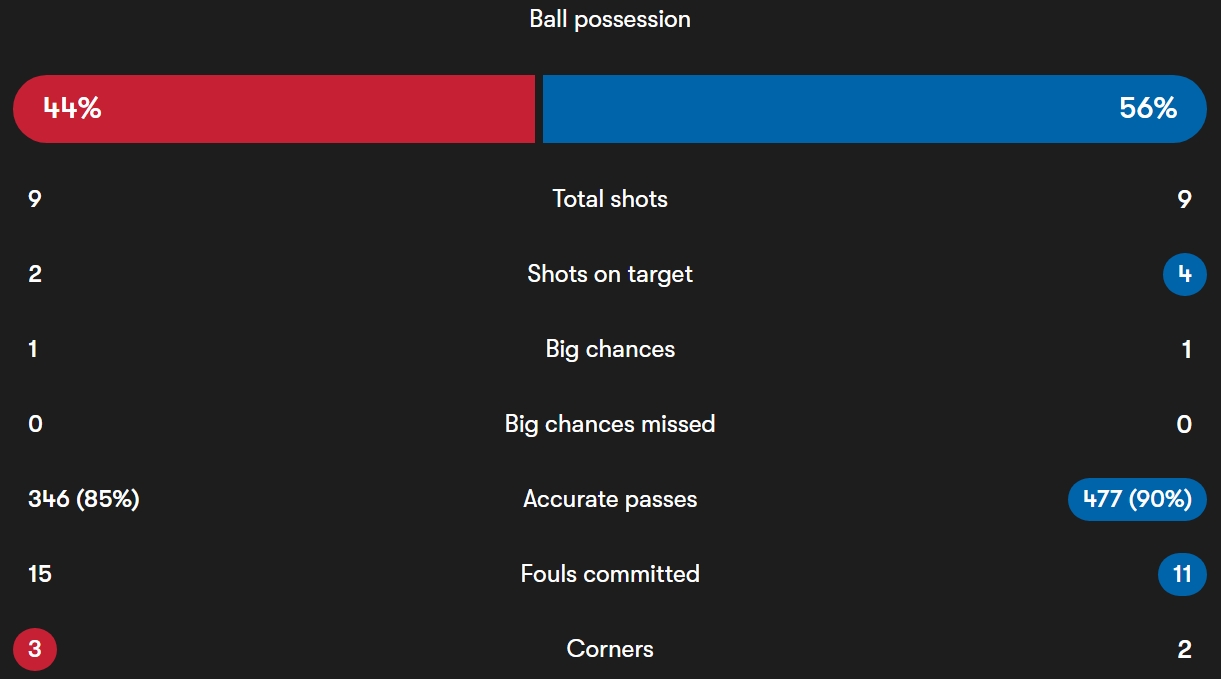Click the Corners label
Viewport: 1221px width, 679px height.
[610, 649]
